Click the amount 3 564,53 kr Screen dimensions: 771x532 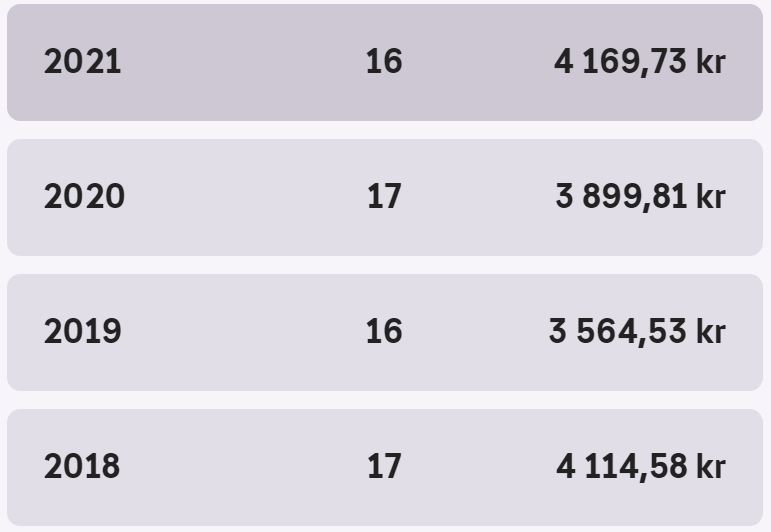pyautogui.click(x=637, y=332)
